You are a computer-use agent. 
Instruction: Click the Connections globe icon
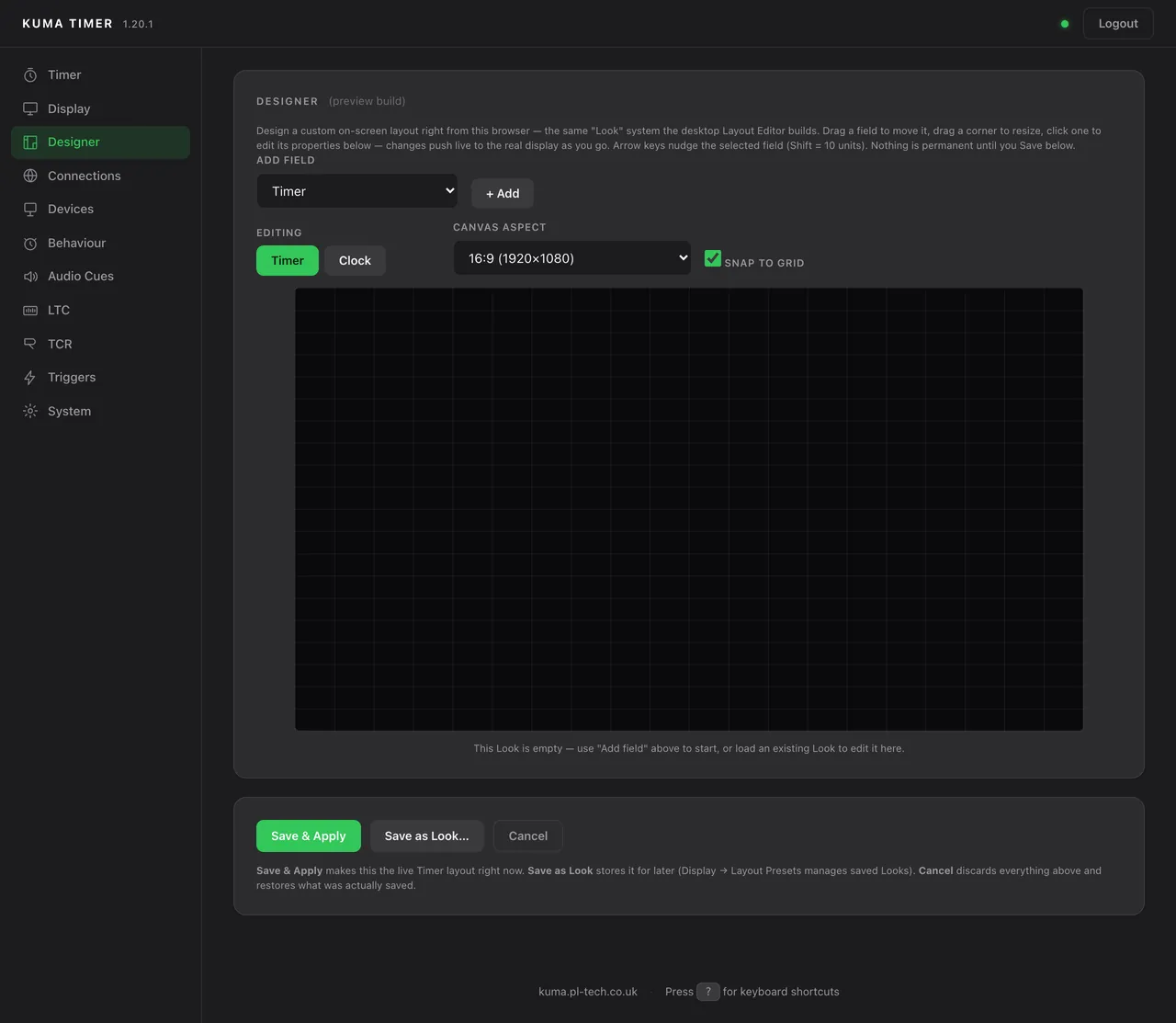point(30,176)
